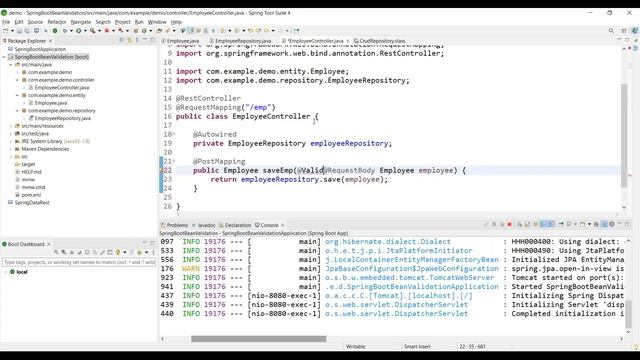This screenshot has width=640, height=360.
Task: Click the Clear Console icon
Action: click(520, 224)
